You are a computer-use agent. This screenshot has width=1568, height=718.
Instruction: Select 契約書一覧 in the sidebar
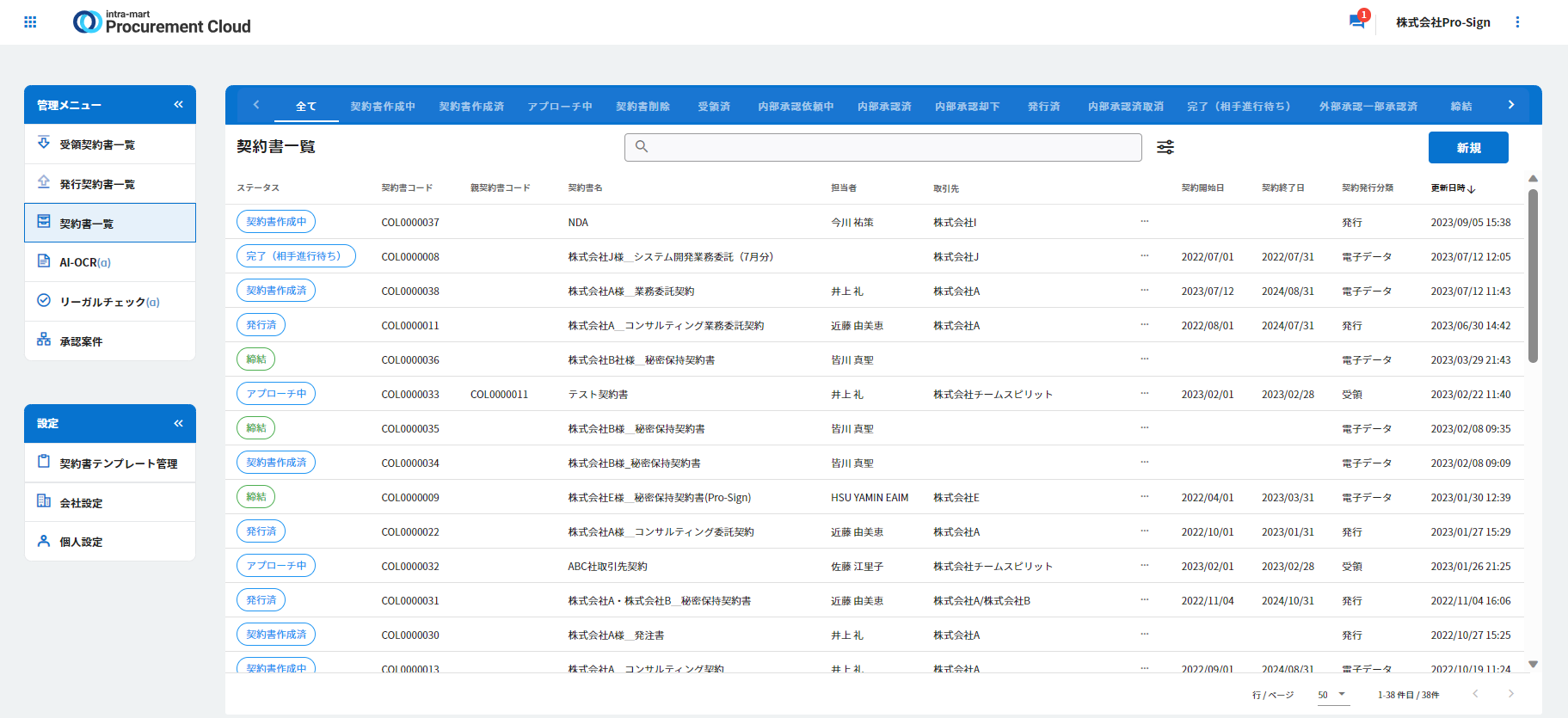pos(110,223)
